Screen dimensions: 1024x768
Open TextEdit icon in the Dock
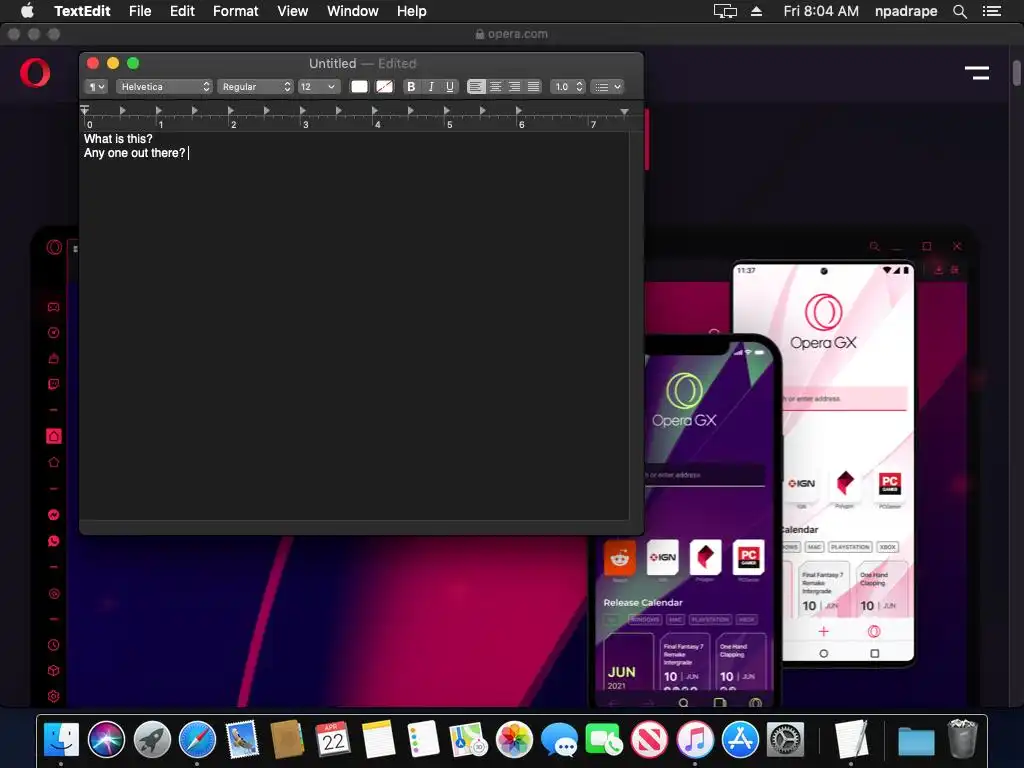pos(851,739)
